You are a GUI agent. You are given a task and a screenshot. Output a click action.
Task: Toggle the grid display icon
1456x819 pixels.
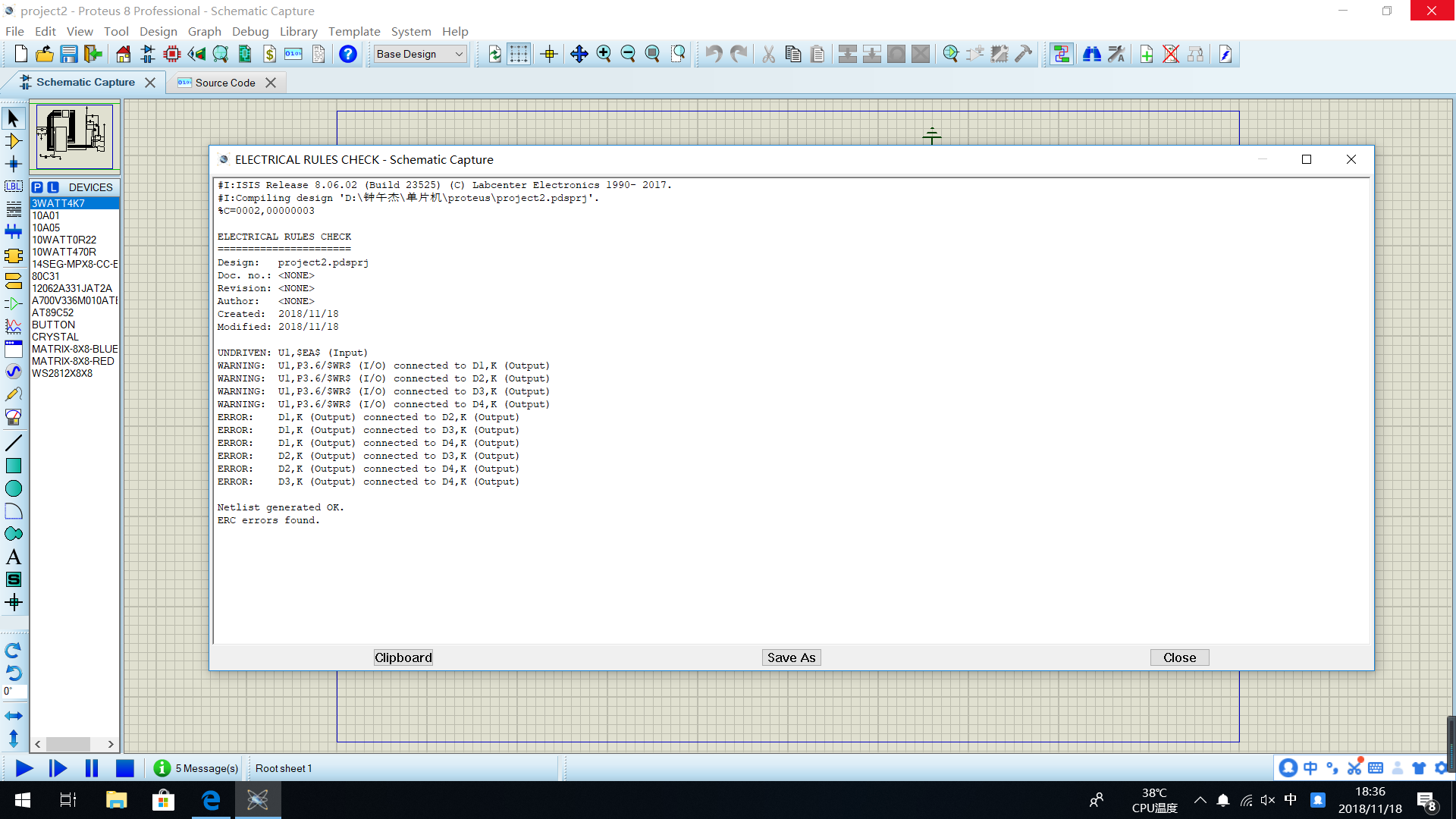519,54
